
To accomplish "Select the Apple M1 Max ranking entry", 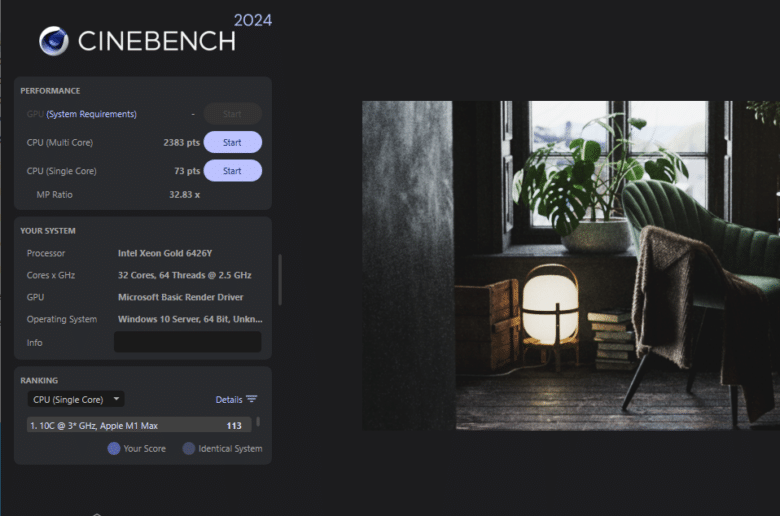I will pyautogui.click(x=139, y=425).
